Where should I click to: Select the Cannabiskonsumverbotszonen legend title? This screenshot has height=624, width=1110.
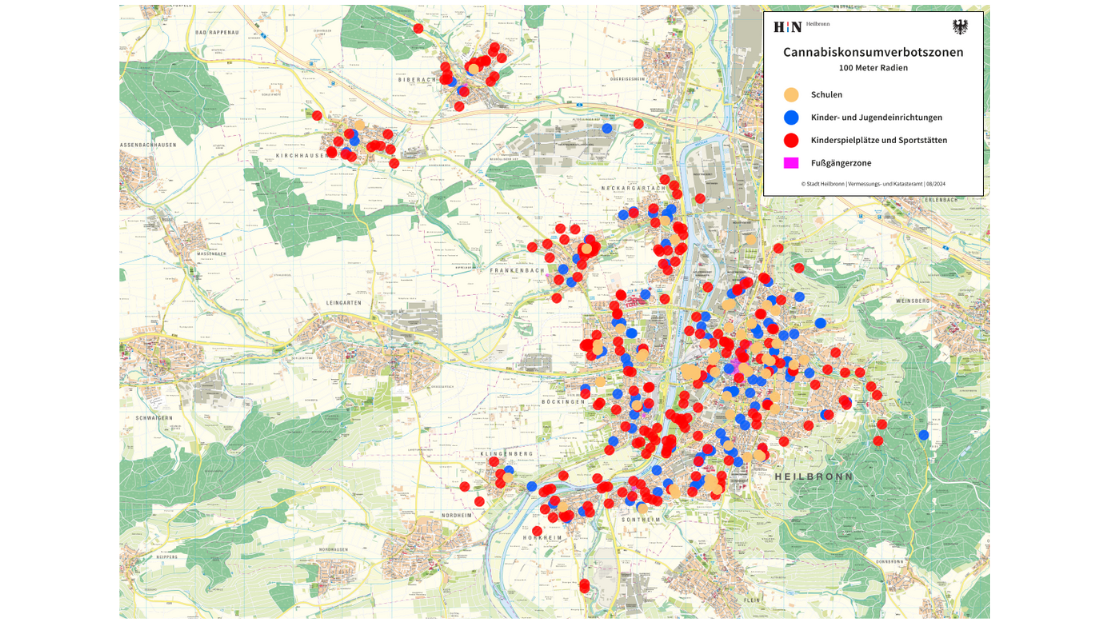pos(873,52)
